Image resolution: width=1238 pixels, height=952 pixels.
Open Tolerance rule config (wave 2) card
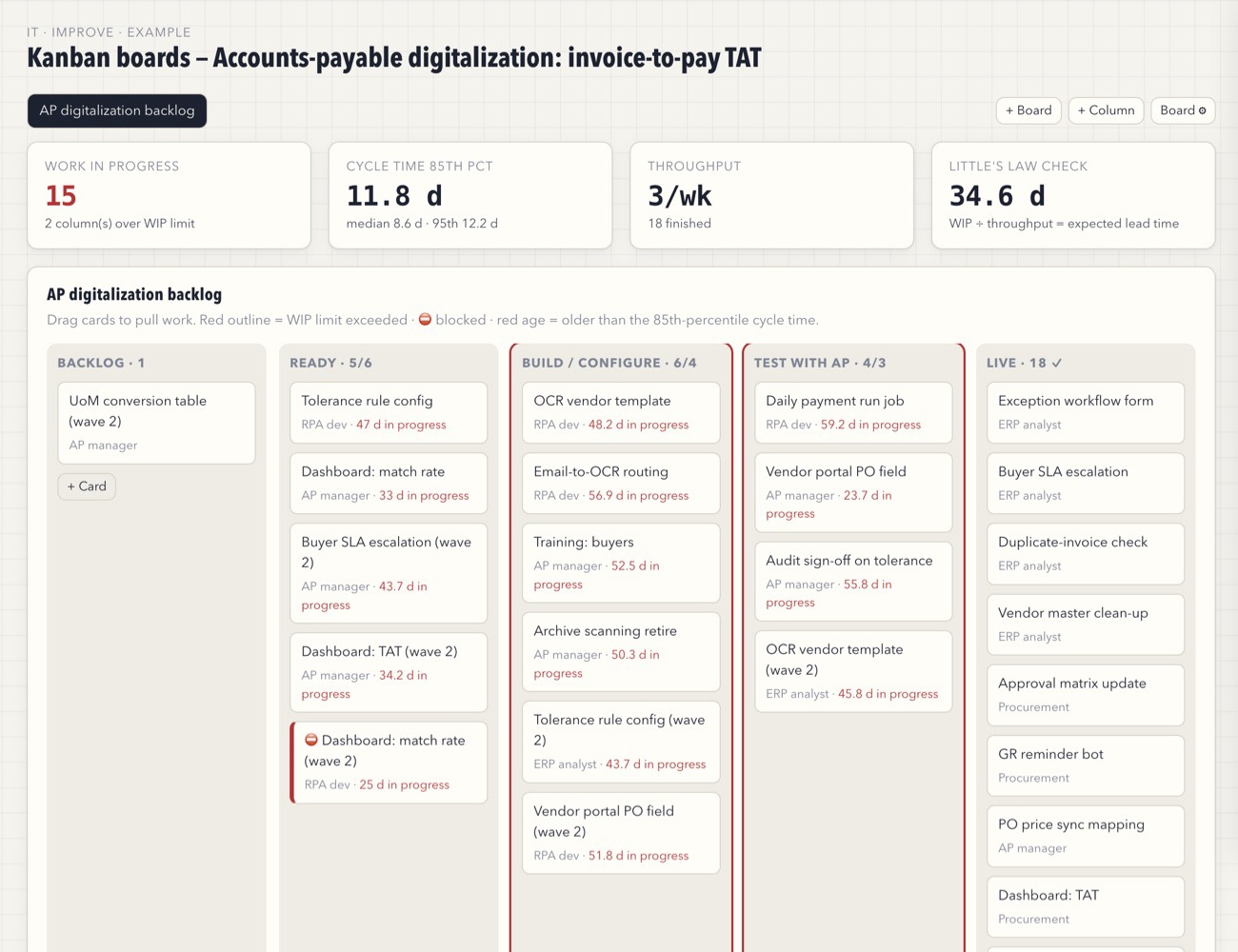[621, 742]
